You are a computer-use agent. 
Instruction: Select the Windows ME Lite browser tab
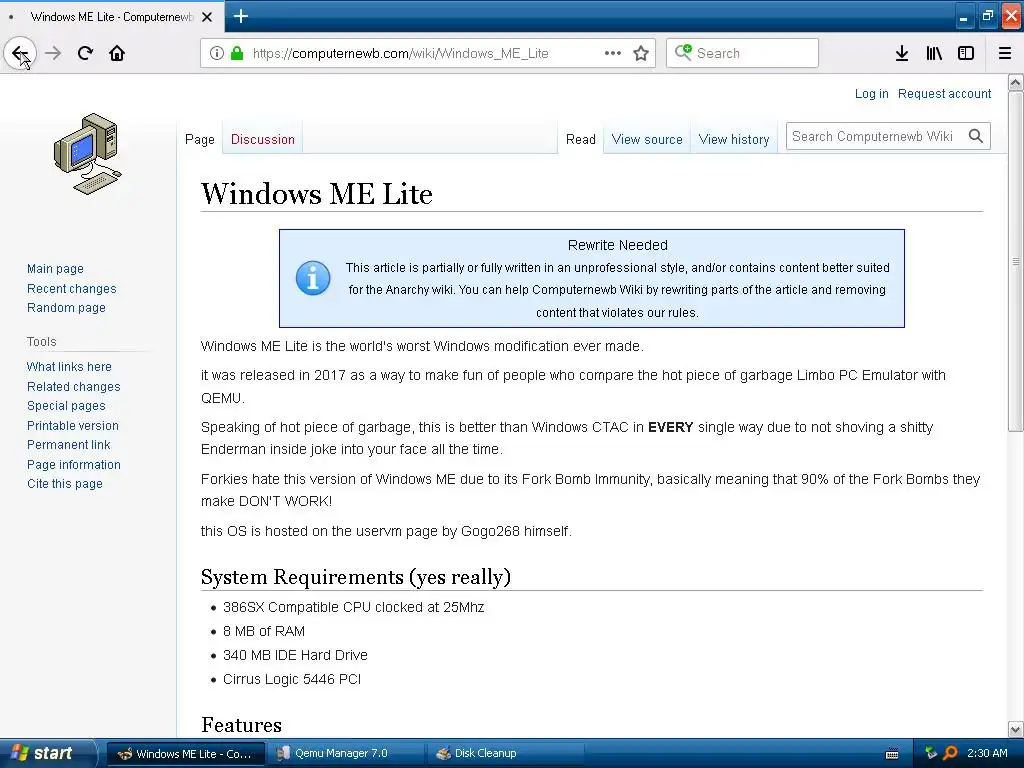pos(112,17)
